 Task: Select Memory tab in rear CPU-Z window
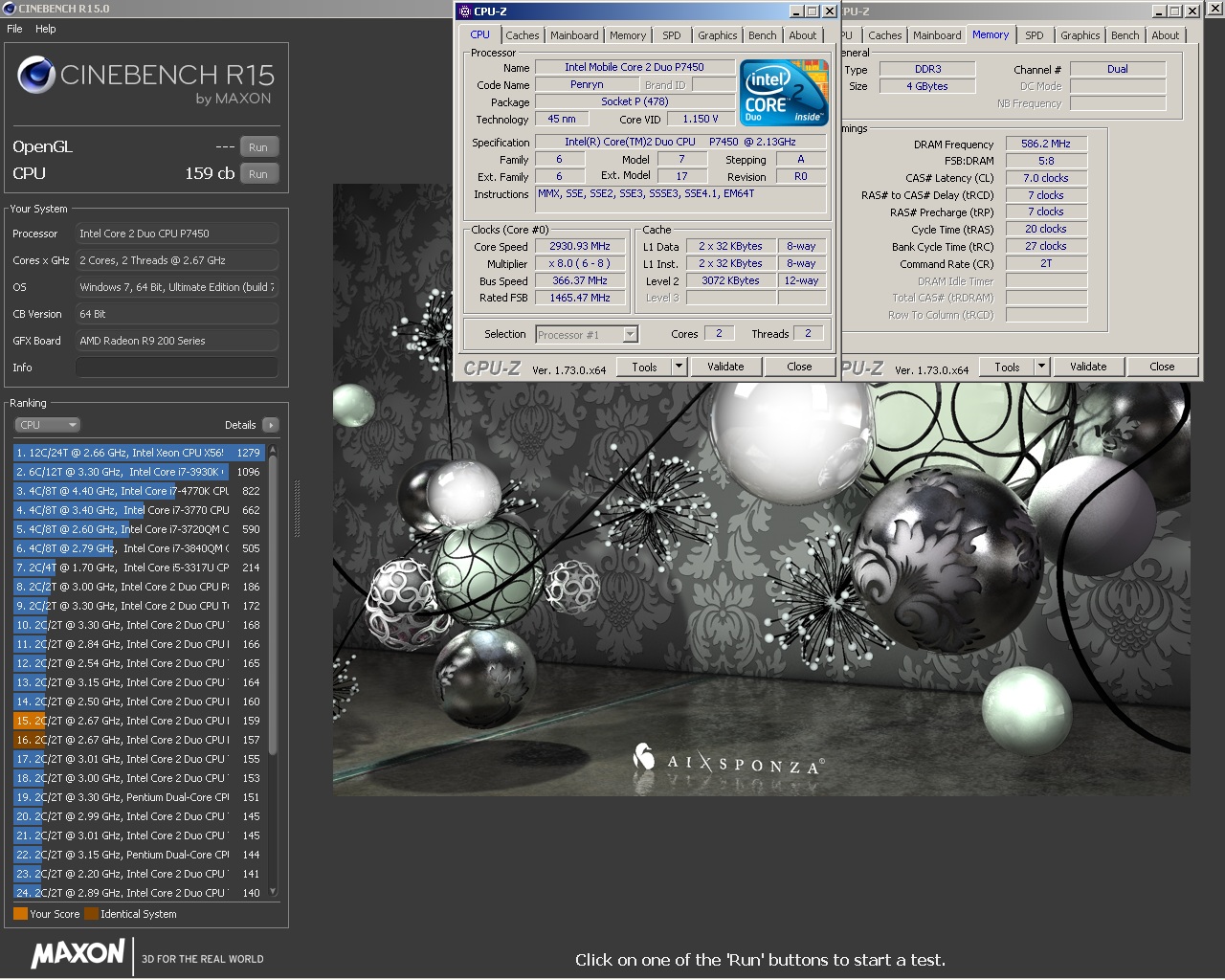(991, 34)
